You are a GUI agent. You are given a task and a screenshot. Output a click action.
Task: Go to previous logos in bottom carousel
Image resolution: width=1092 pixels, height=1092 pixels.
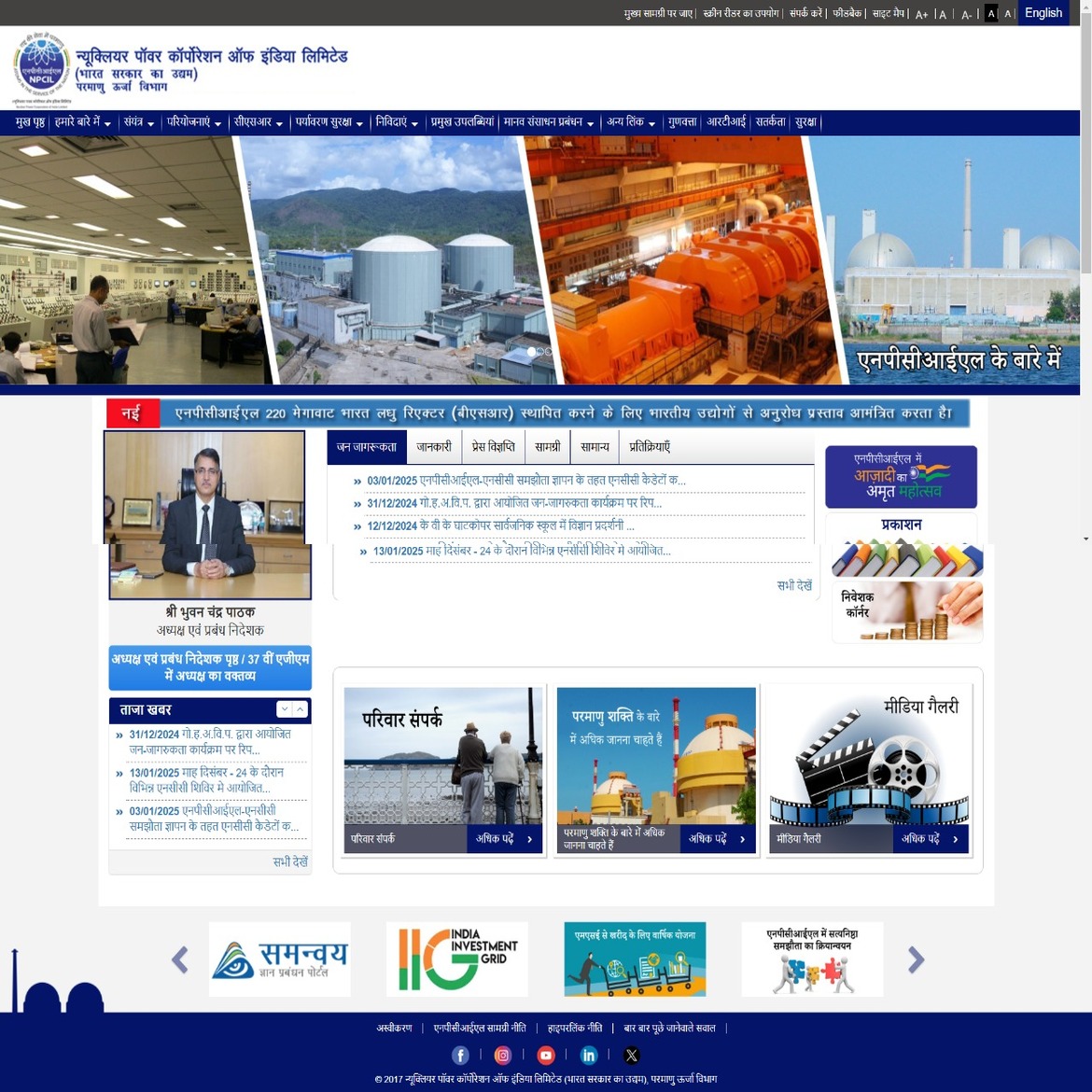point(180,959)
